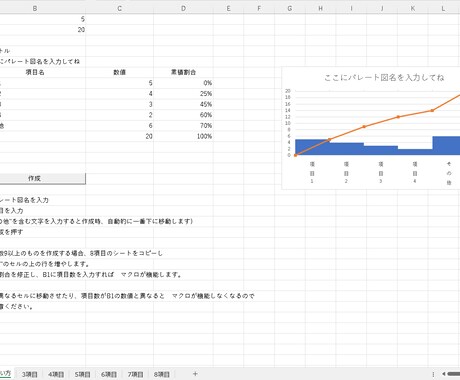
Task: Select the cell showing 60%
Action: click(x=183, y=115)
